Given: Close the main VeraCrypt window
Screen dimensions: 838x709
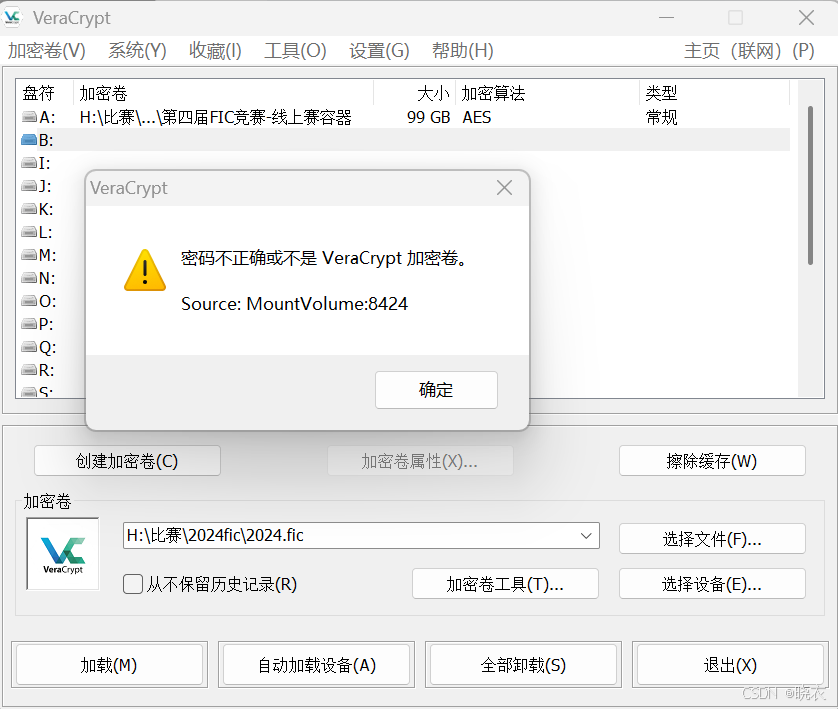Looking at the screenshot, I should (x=806, y=18).
